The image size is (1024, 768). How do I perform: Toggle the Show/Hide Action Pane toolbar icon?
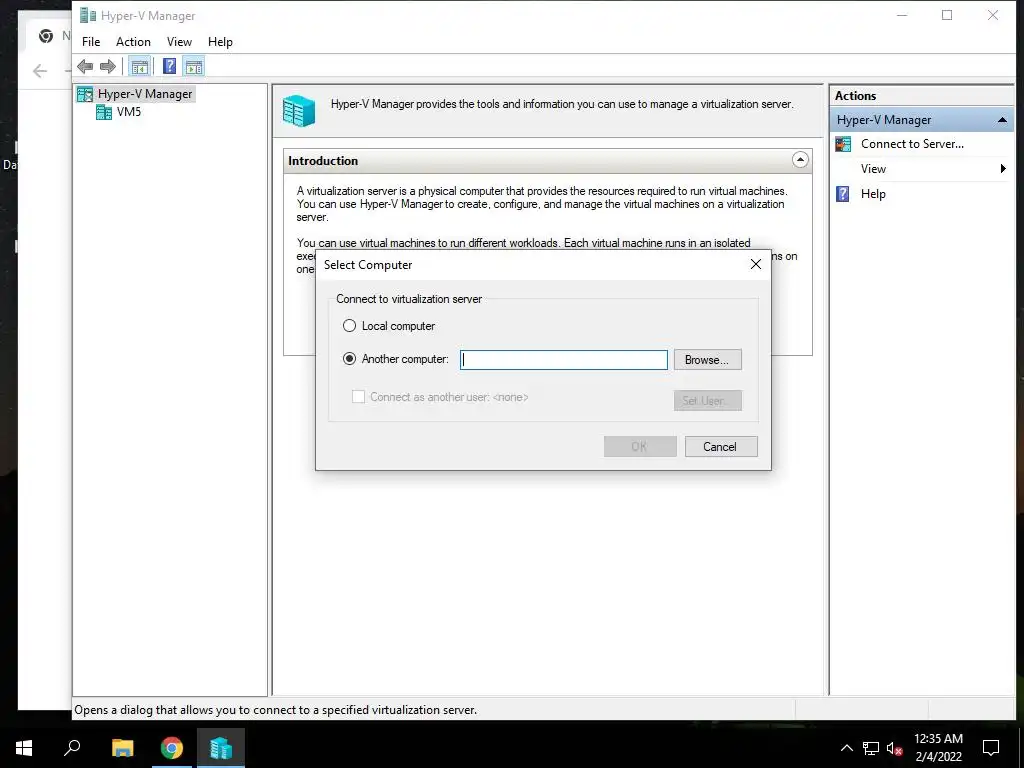(194, 66)
